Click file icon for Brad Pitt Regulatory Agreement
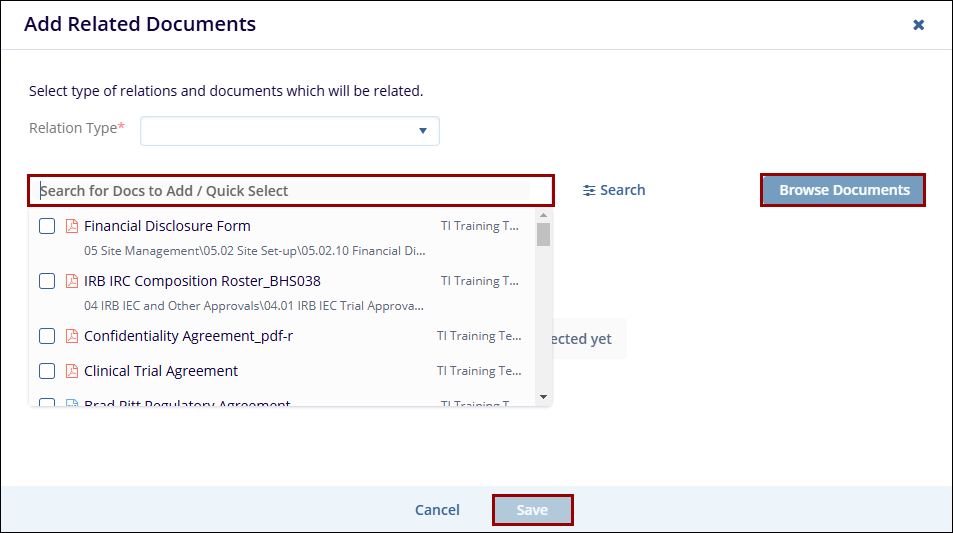The height and width of the screenshot is (533, 953). pos(71,404)
